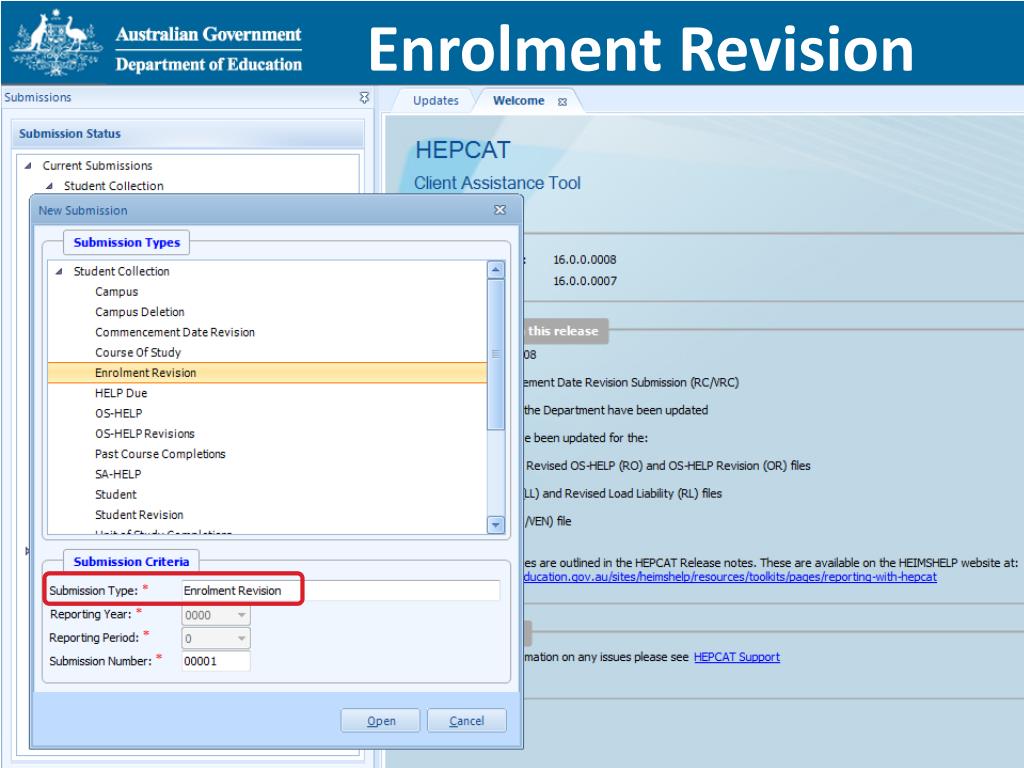Viewport: 1024px width, 768px height.
Task: Click the Reporting Year label
Action: click(90, 615)
